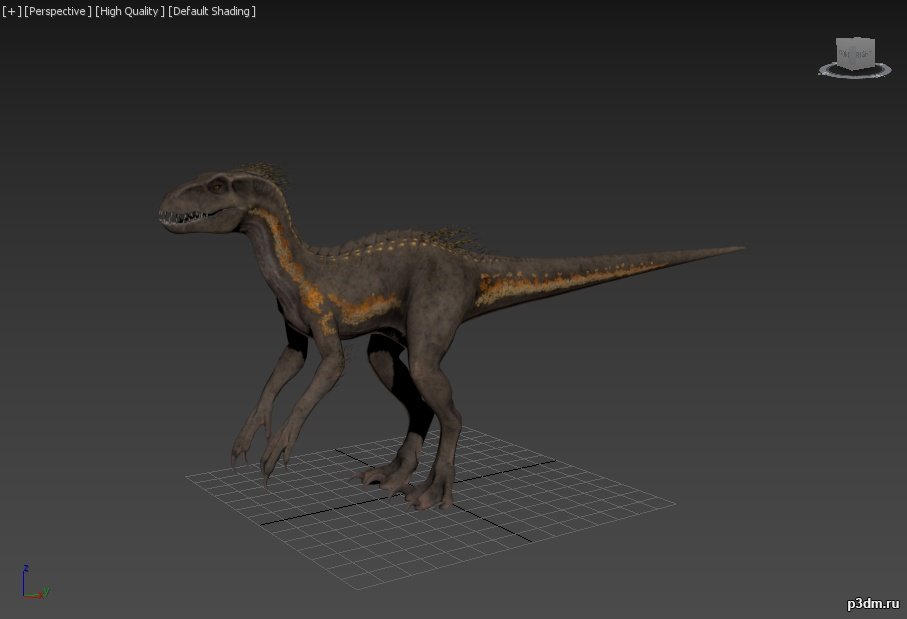Click the Default Shading viewport label
Screen dimensions: 907x619
point(212,11)
